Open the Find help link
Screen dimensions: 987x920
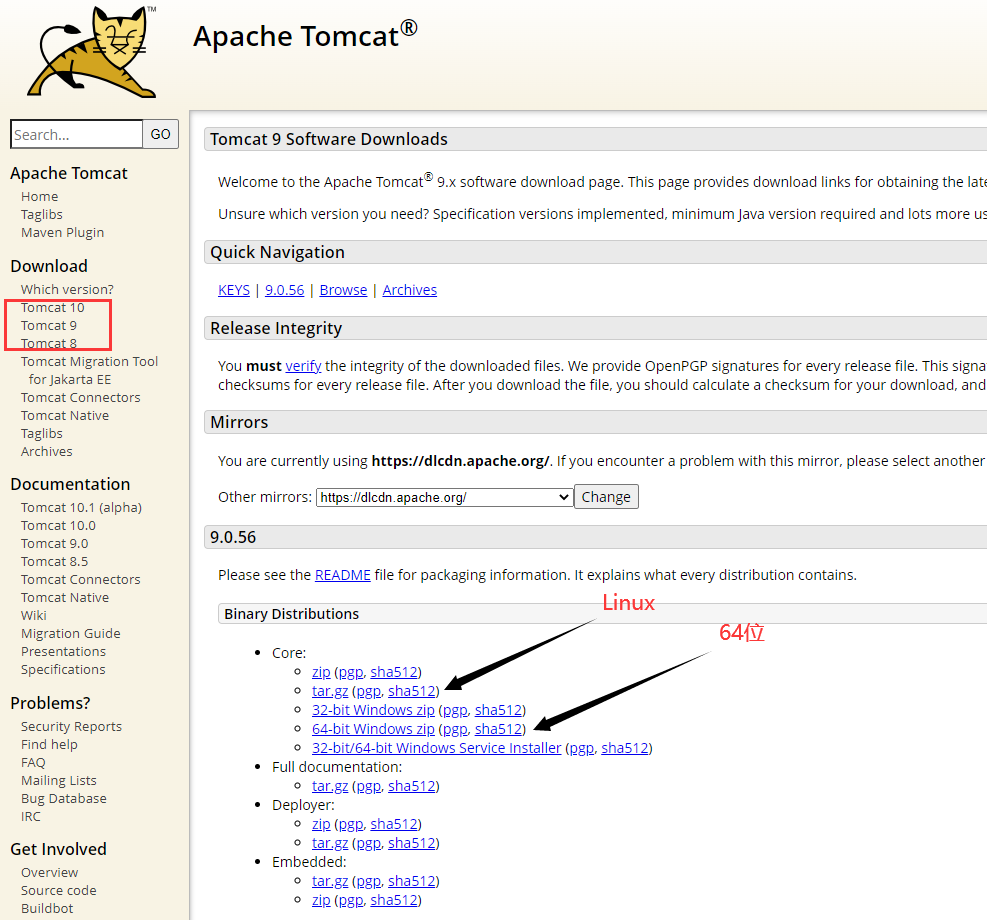[49, 744]
